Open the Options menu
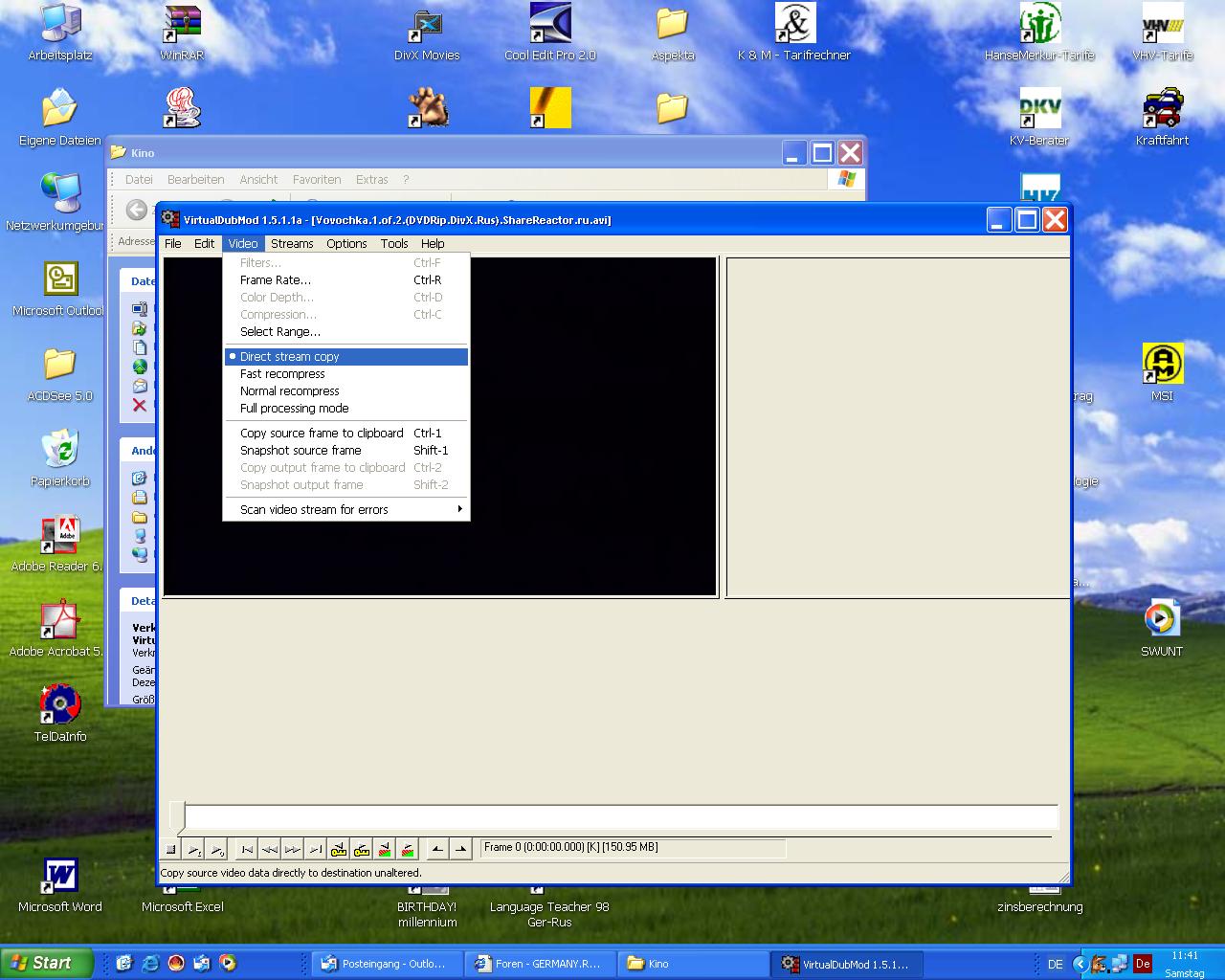Image resolution: width=1225 pixels, height=980 pixels. (x=346, y=243)
